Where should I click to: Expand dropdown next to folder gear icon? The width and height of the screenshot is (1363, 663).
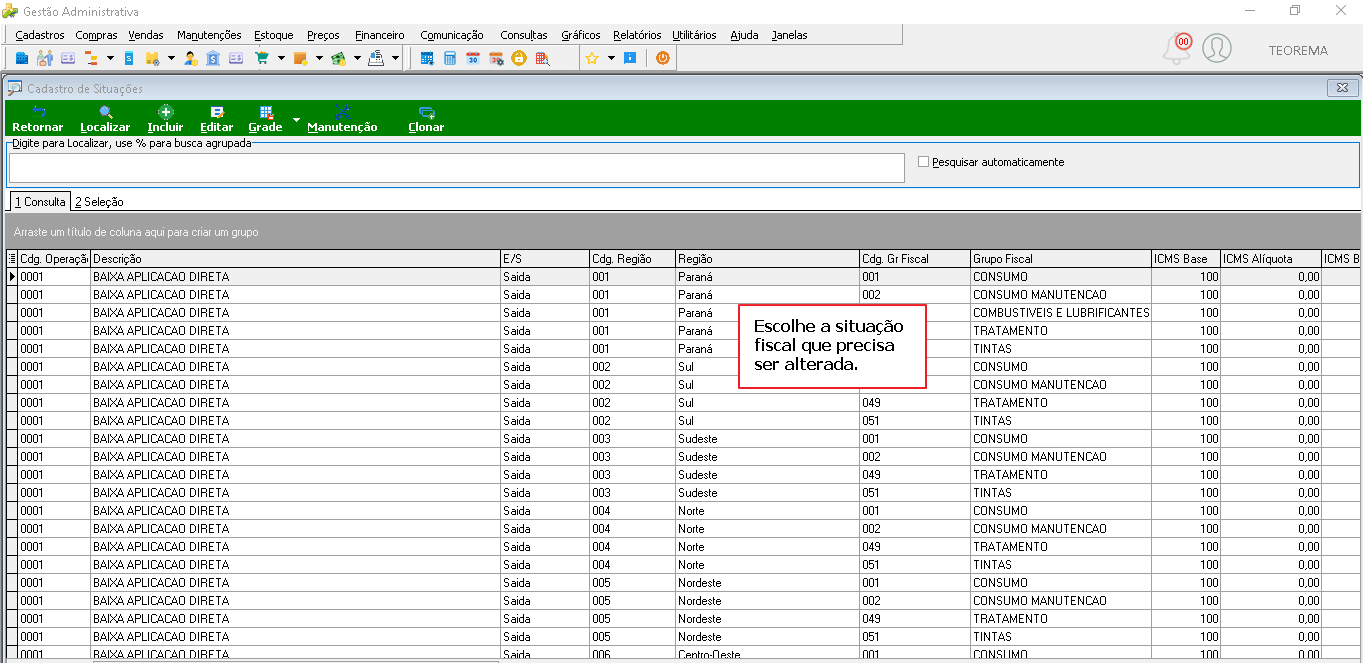point(171,58)
